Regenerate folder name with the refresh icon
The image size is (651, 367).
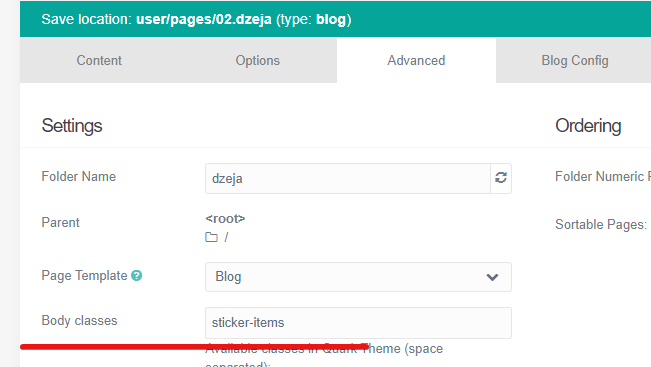pyautogui.click(x=501, y=178)
